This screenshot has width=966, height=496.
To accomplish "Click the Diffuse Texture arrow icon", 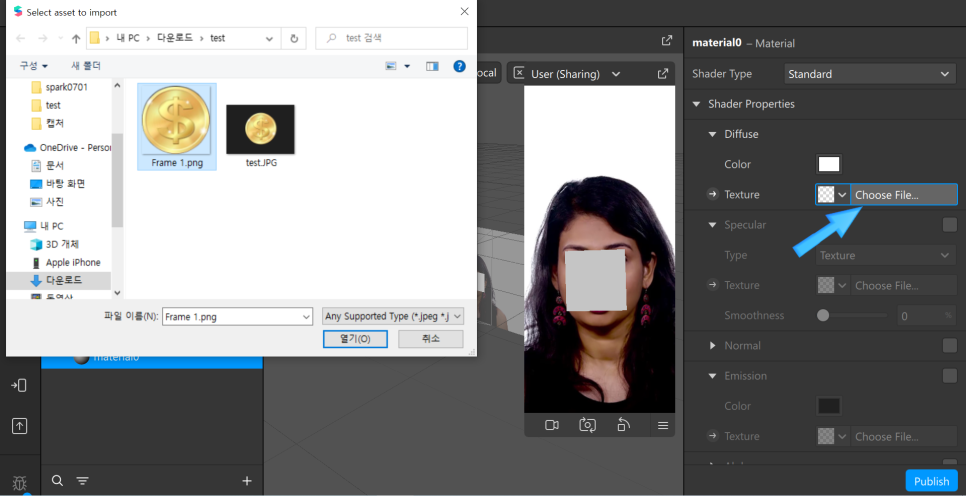I will coord(713,195).
